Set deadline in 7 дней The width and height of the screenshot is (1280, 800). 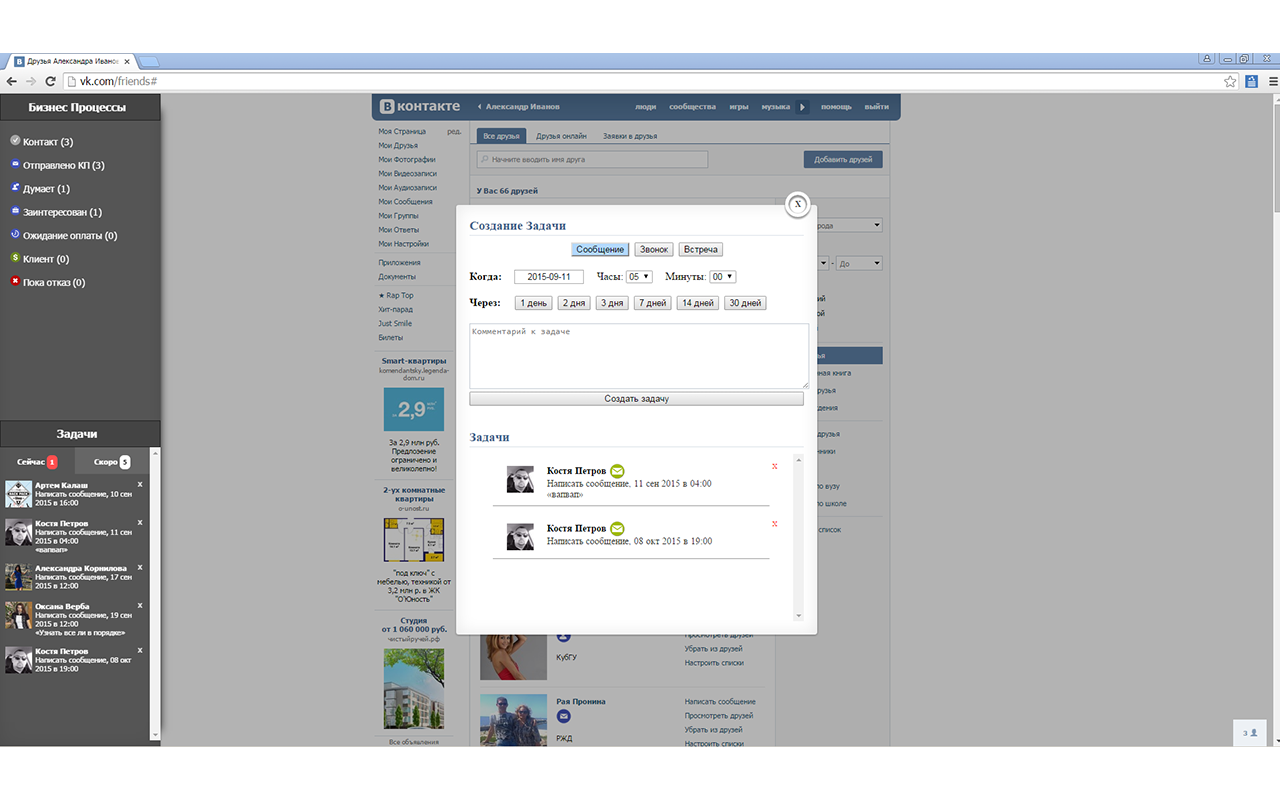[652, 303]
